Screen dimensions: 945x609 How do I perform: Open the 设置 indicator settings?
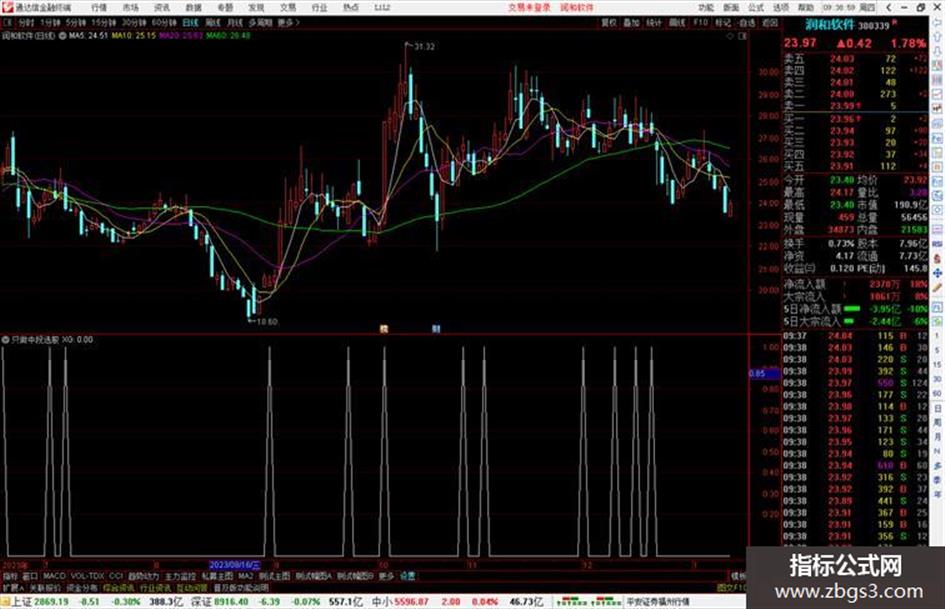click(407, 576)
